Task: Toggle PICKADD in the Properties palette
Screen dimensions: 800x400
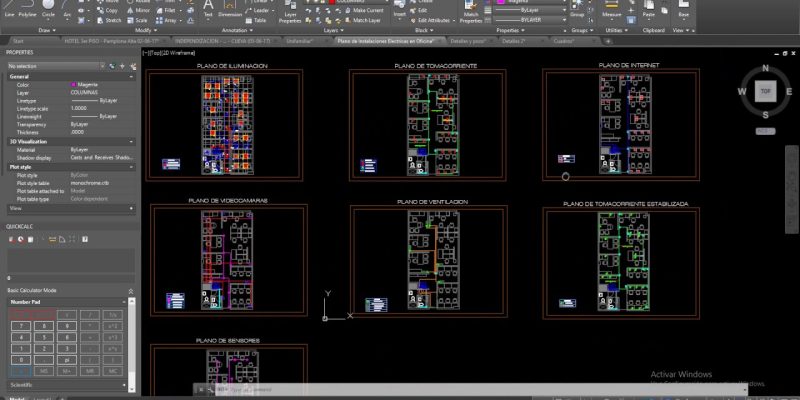Action: tap(111, 65)
